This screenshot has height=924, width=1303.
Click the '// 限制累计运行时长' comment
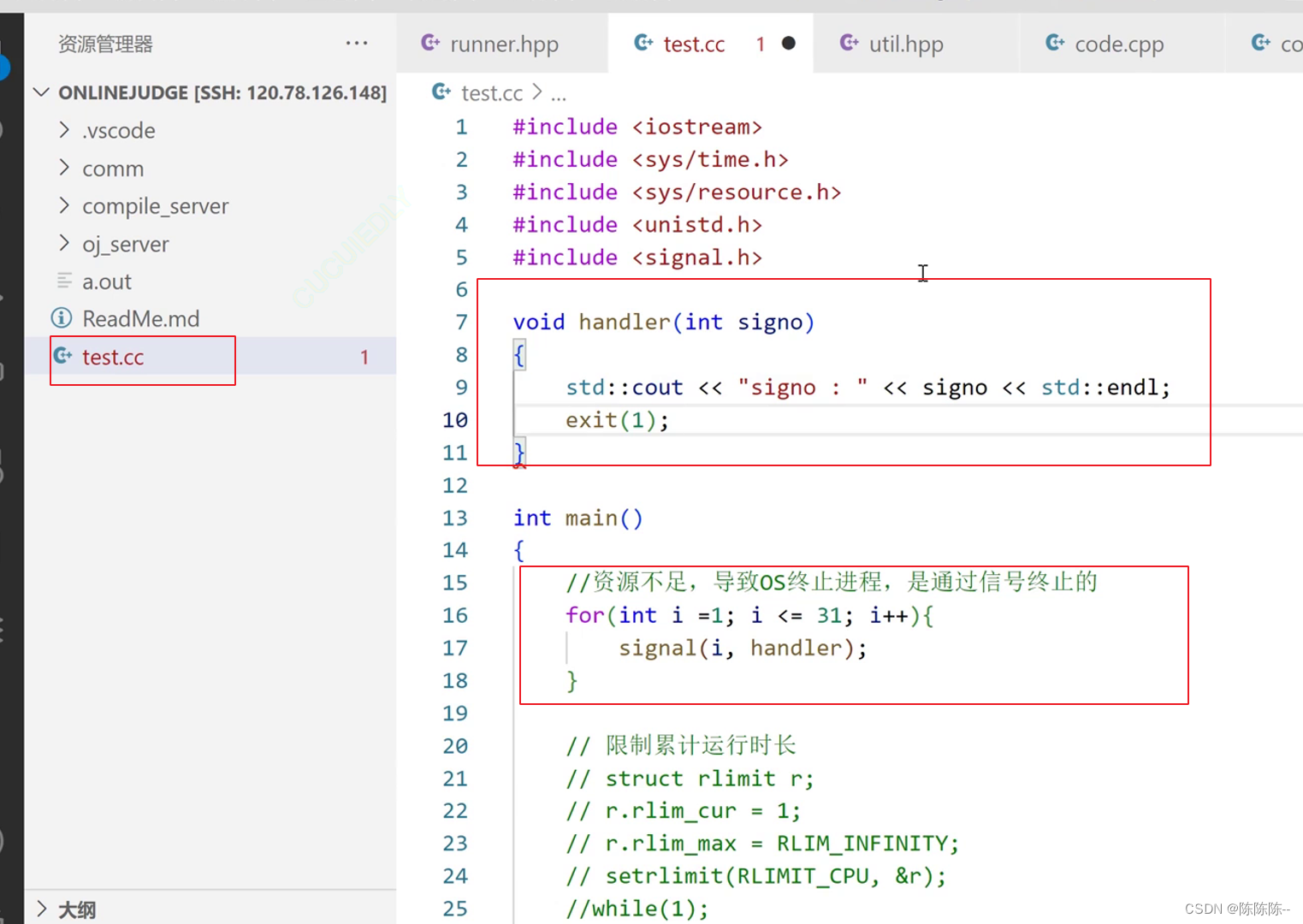pyautogui.click(x=681, y=745)
